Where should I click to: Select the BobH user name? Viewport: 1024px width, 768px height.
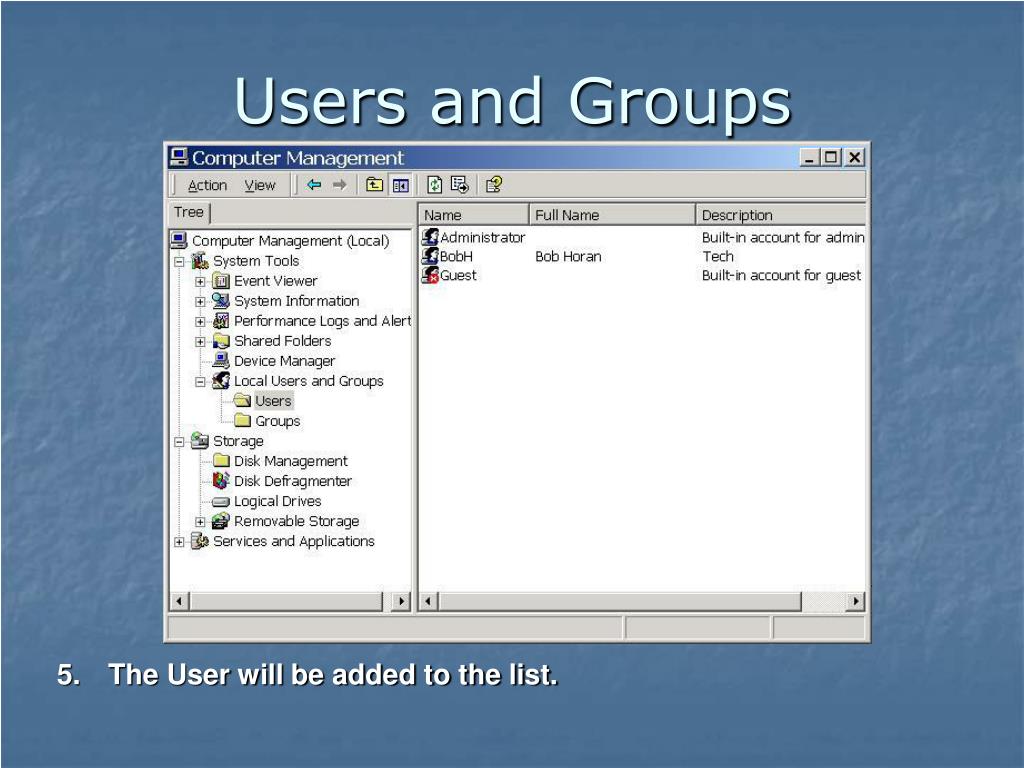(456, 256)
